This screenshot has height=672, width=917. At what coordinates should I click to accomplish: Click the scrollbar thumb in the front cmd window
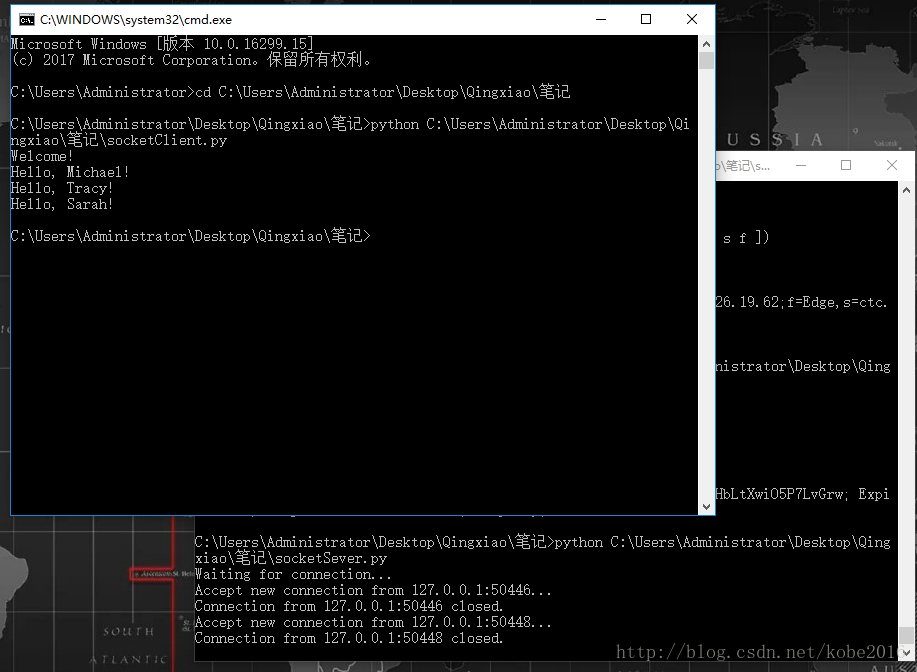click(x=706, y=60)
